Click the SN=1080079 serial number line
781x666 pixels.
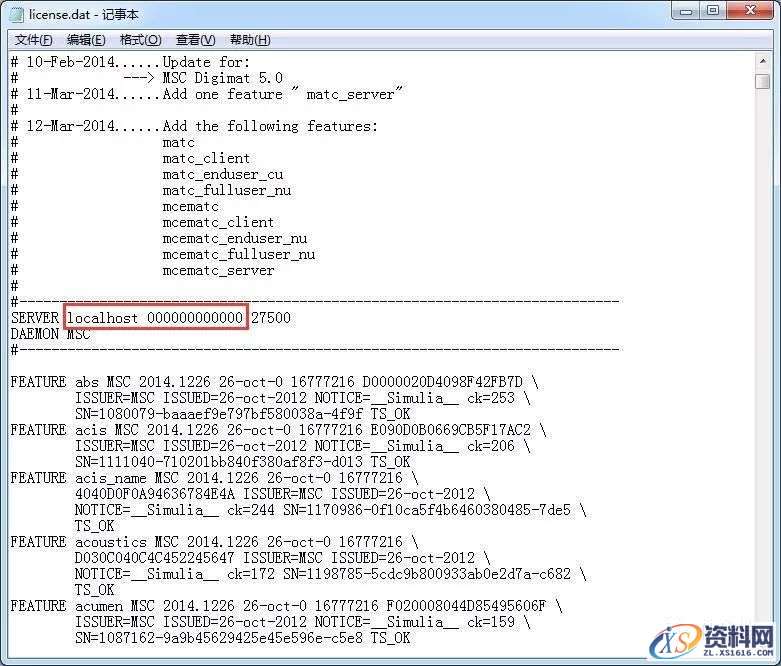tap(243, 413)
